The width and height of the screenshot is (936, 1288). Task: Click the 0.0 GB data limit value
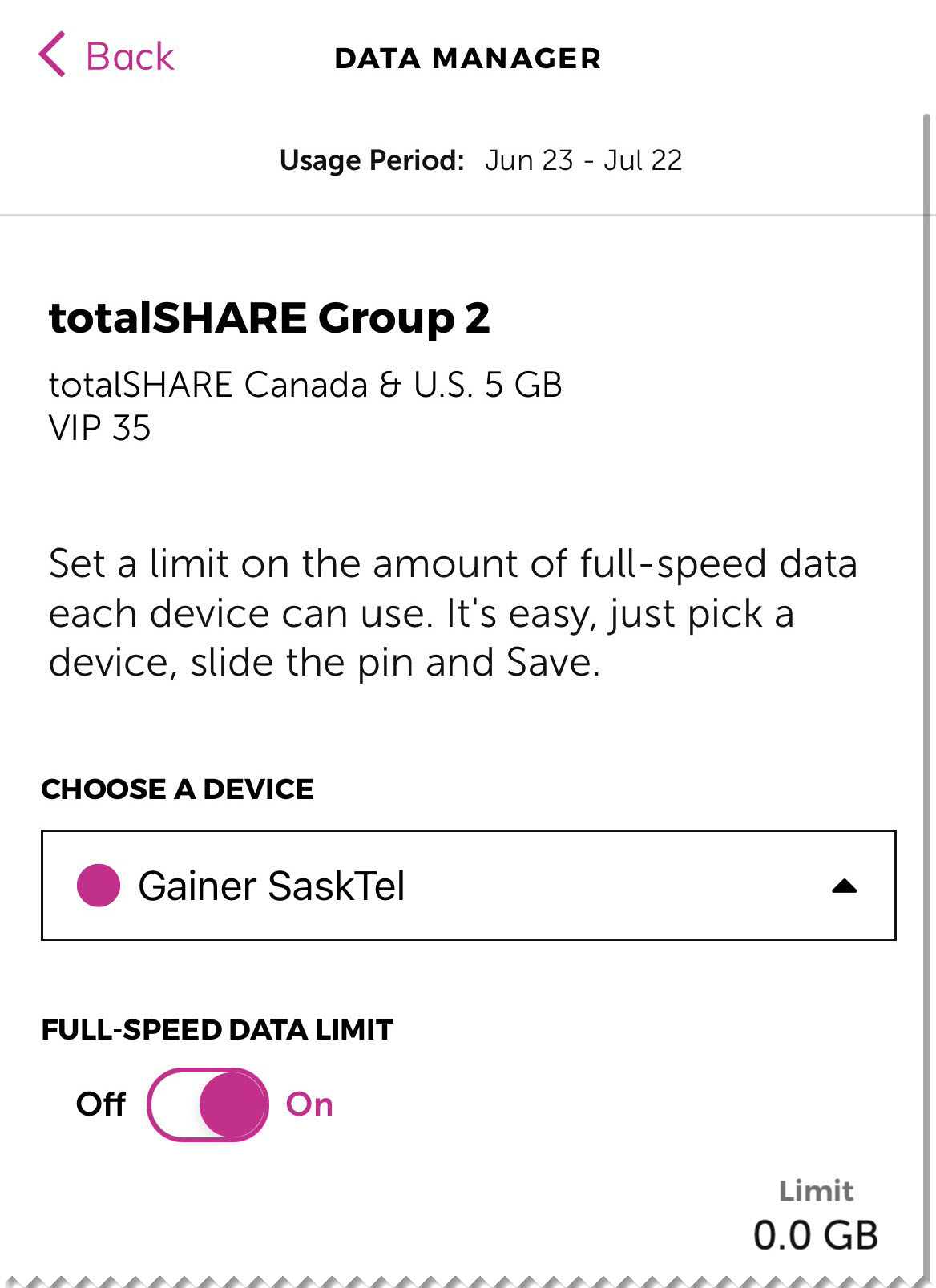coord(816,1234)
